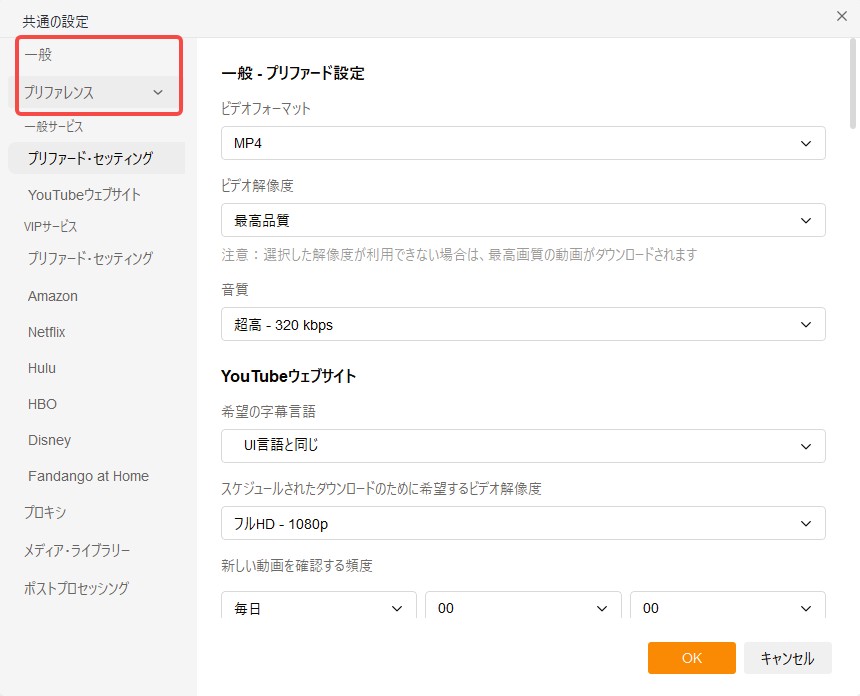
Task: Open the video resolution dropdown showing 最高品質
Action: (522, 220)
